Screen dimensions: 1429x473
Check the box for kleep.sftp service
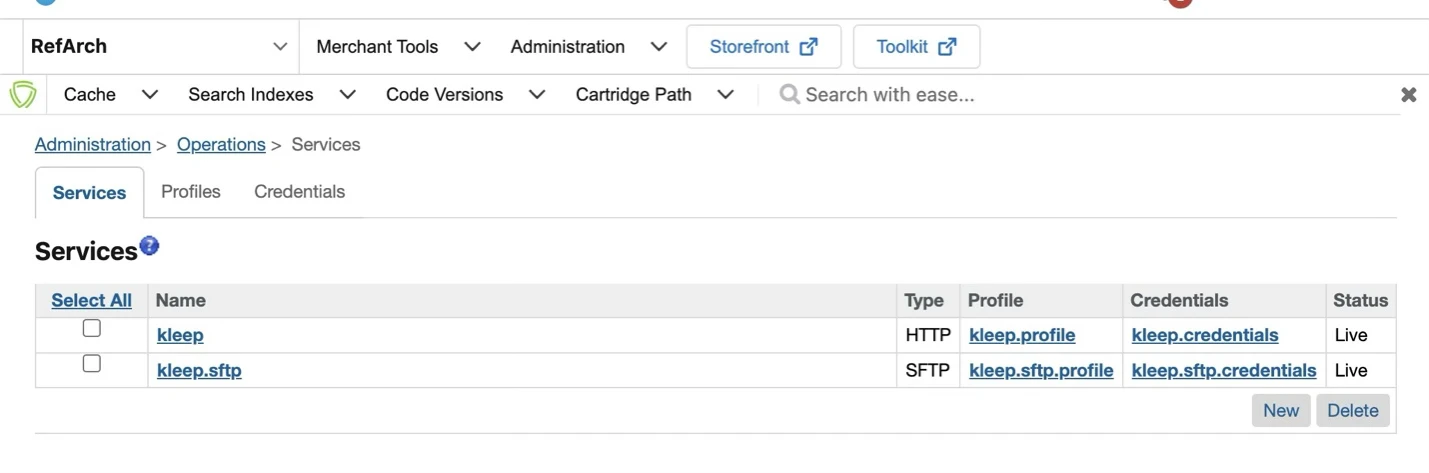pos(91,364)
